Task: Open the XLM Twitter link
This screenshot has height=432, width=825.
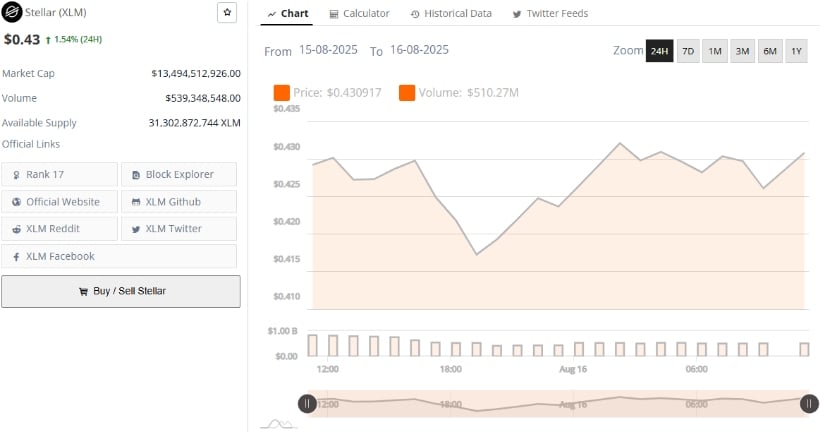Action: pyautogui.click(x=179, y=229)
